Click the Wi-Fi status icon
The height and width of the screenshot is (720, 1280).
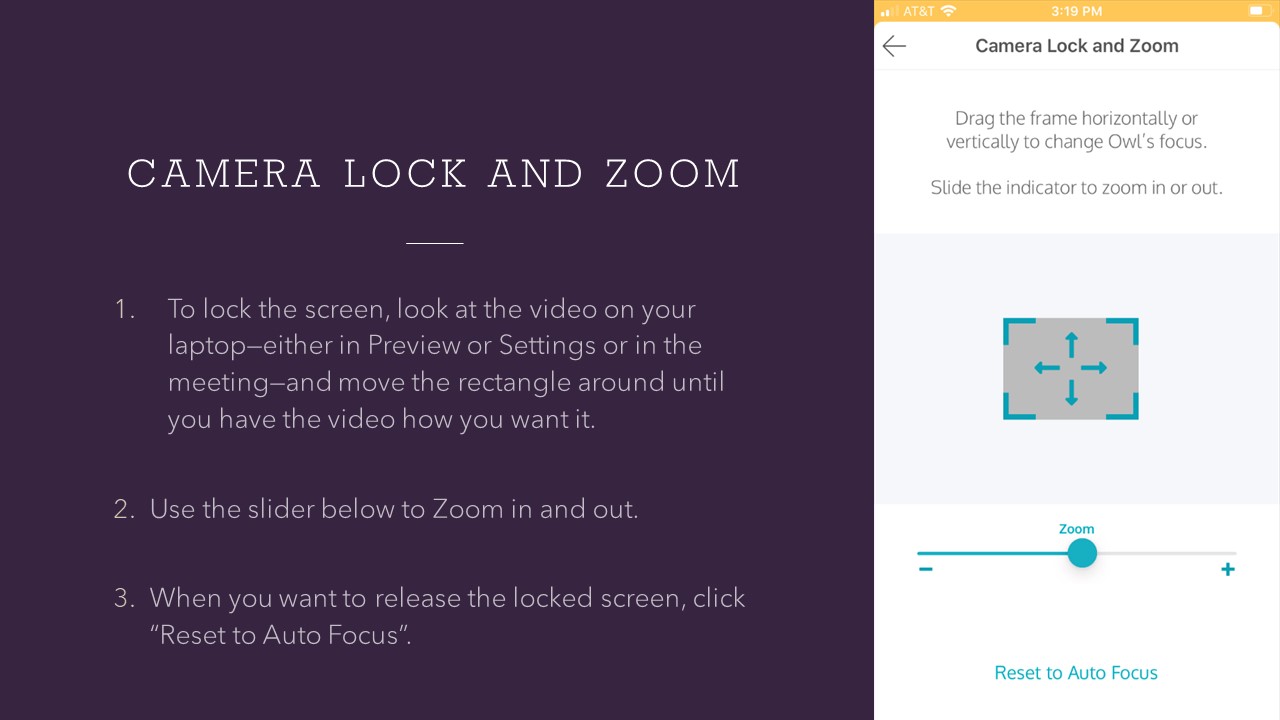pos(948,11)
